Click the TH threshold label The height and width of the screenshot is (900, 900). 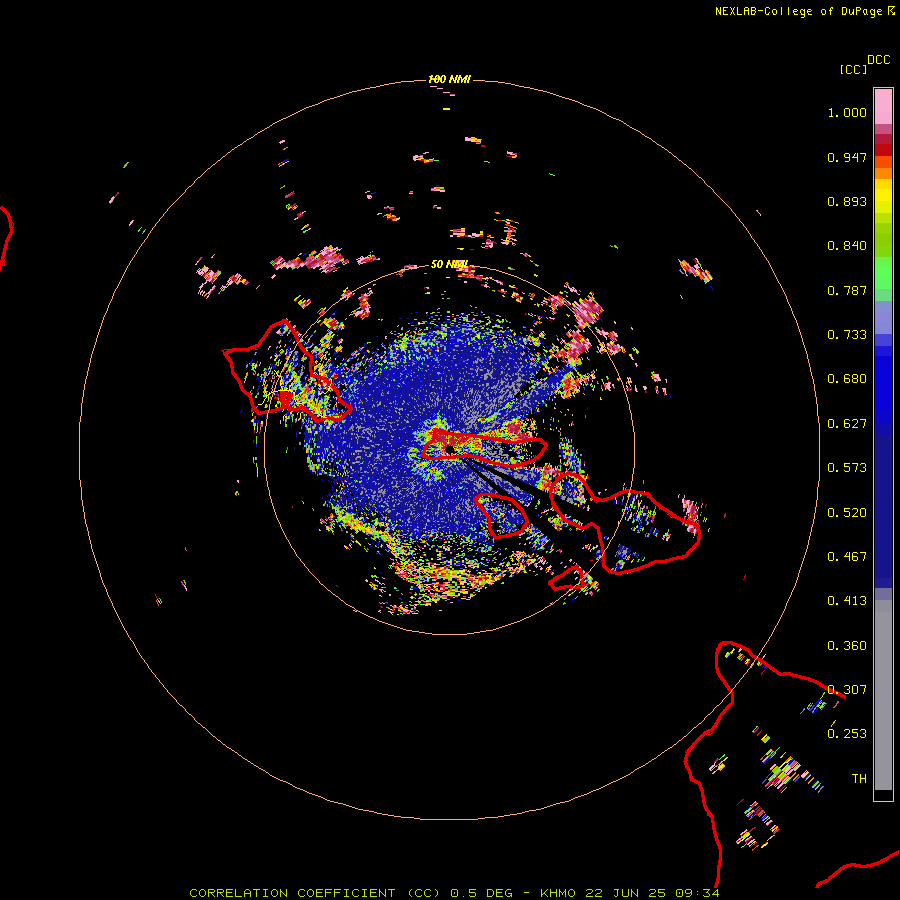click(x=859, y=779)
